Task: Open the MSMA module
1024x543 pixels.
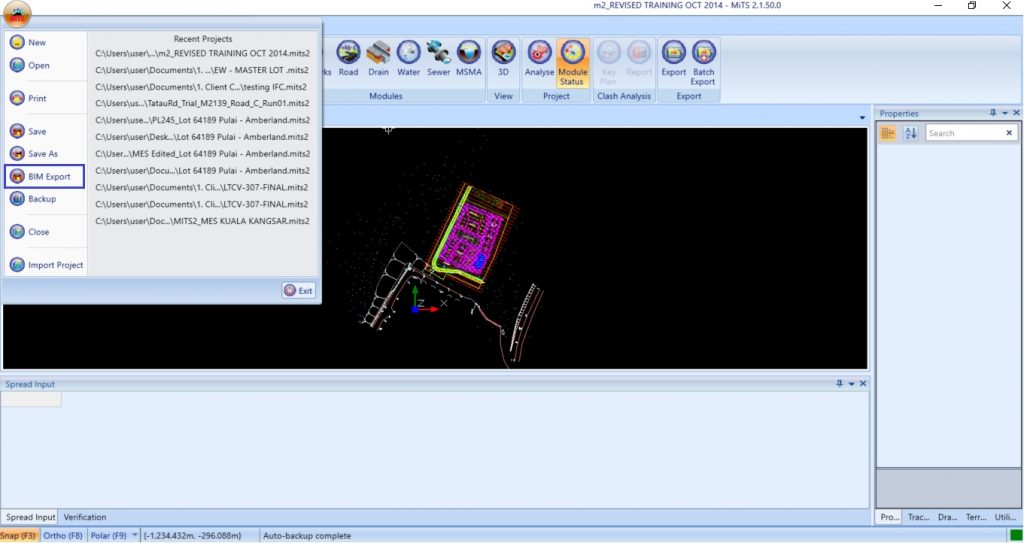Action: coord(468,59)
